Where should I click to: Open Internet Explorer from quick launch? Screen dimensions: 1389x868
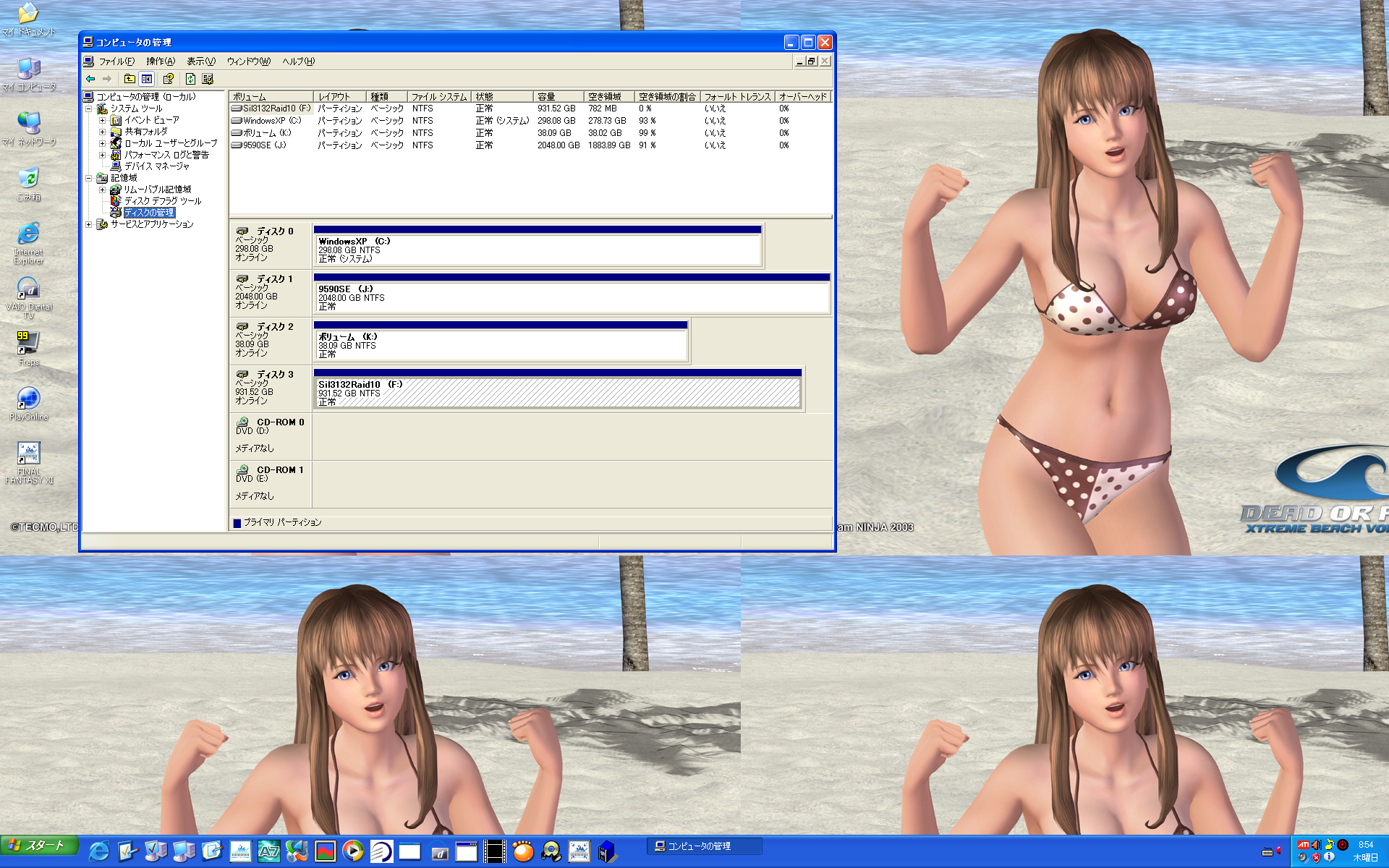pos(98,851)
